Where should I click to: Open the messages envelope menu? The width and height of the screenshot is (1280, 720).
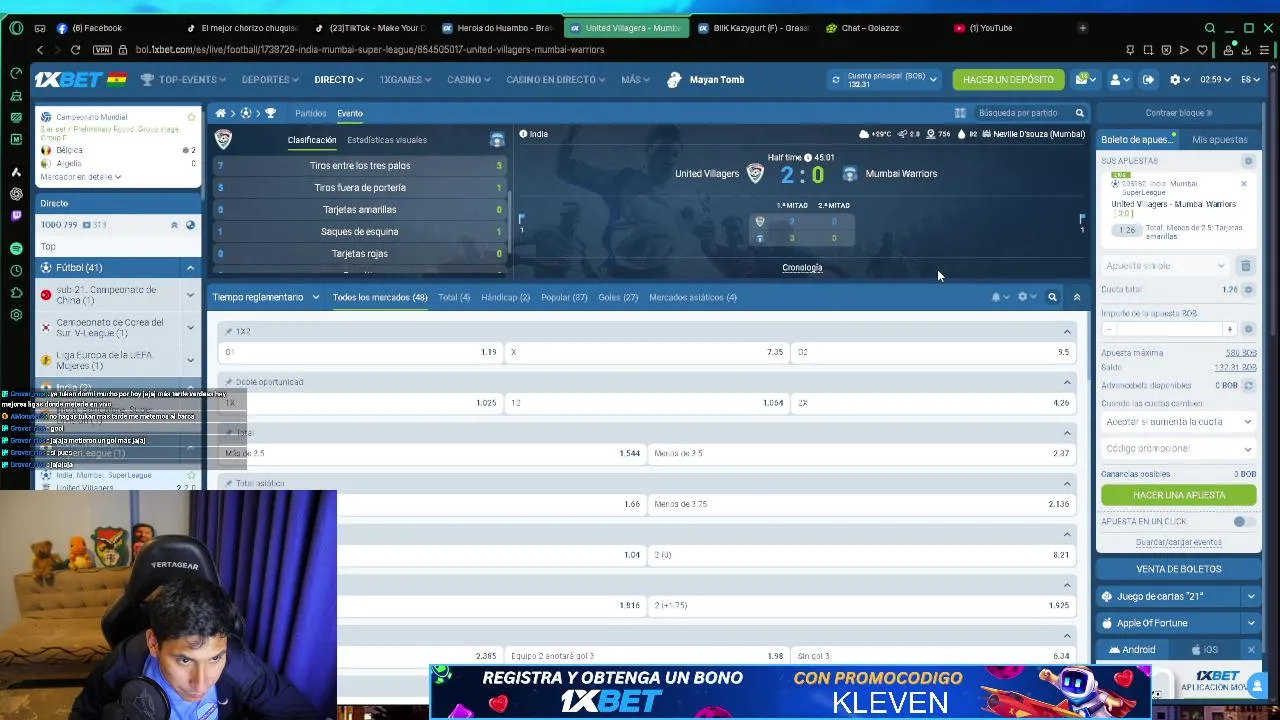tap(1084, 79)
